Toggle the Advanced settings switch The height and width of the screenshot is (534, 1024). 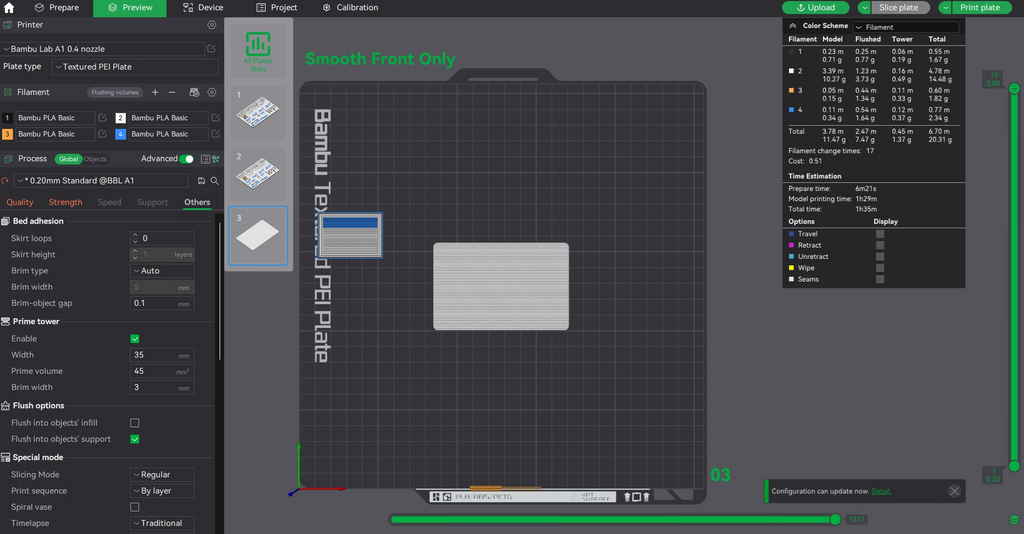pos(187,159)
